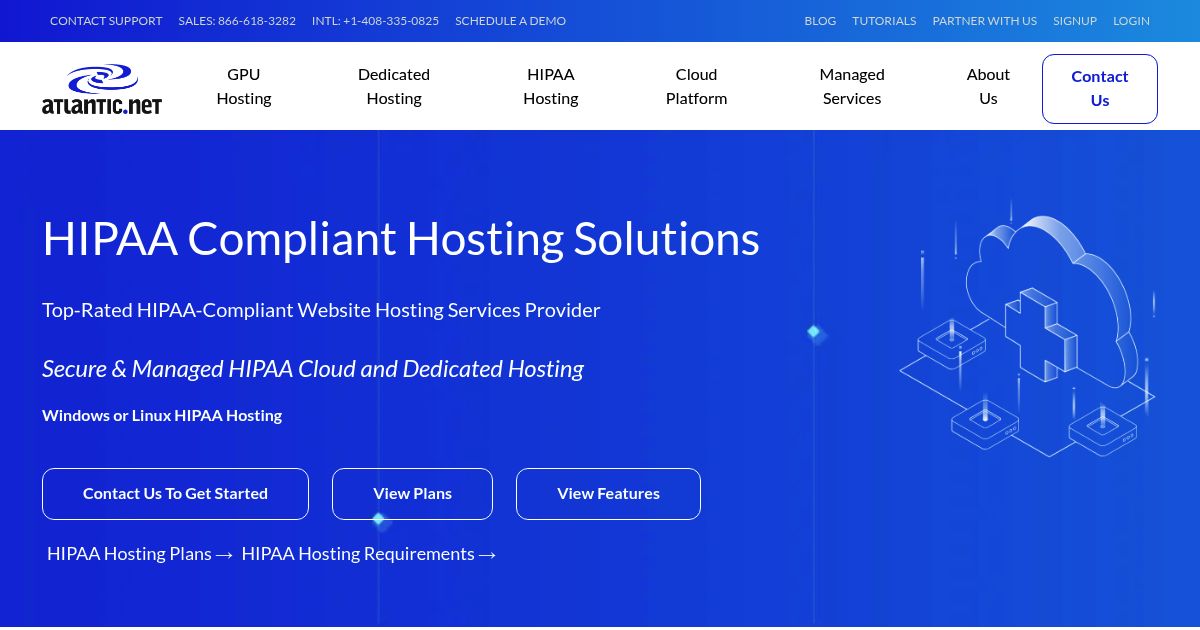Expand the Managed Services menu
Image resolution: width=1200 pixels, height=630 pixels.
[852, 86]
